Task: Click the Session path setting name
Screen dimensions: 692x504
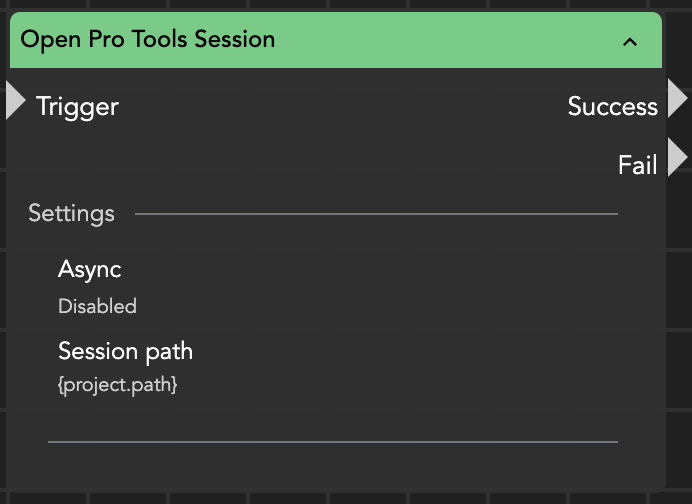Action: pos(125,351)
